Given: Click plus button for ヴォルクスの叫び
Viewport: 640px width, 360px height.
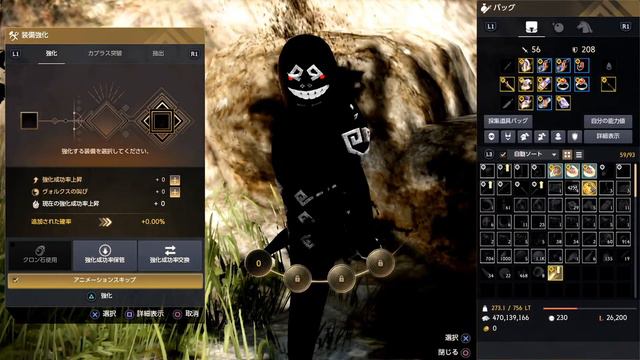Looking at the screenshot, I should click(175, 192).
